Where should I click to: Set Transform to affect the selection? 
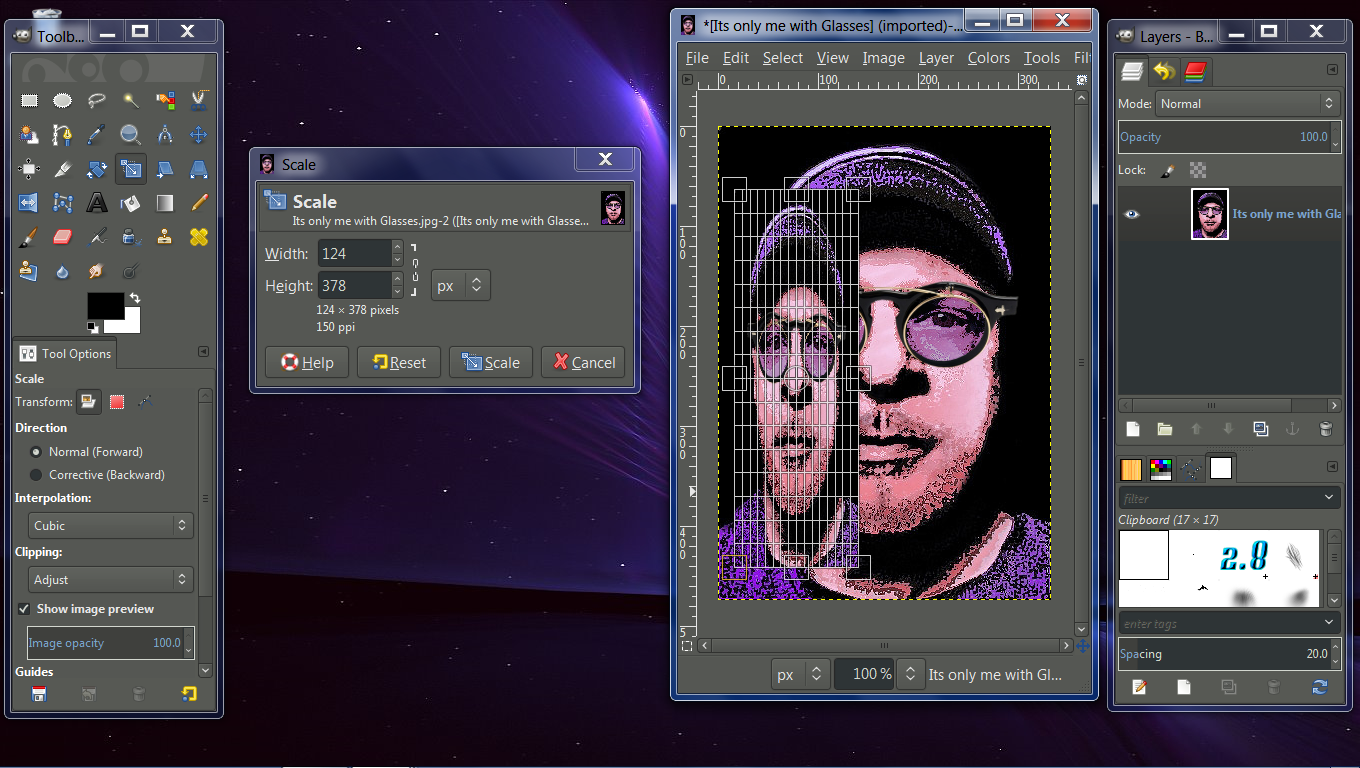pos(117,402)
